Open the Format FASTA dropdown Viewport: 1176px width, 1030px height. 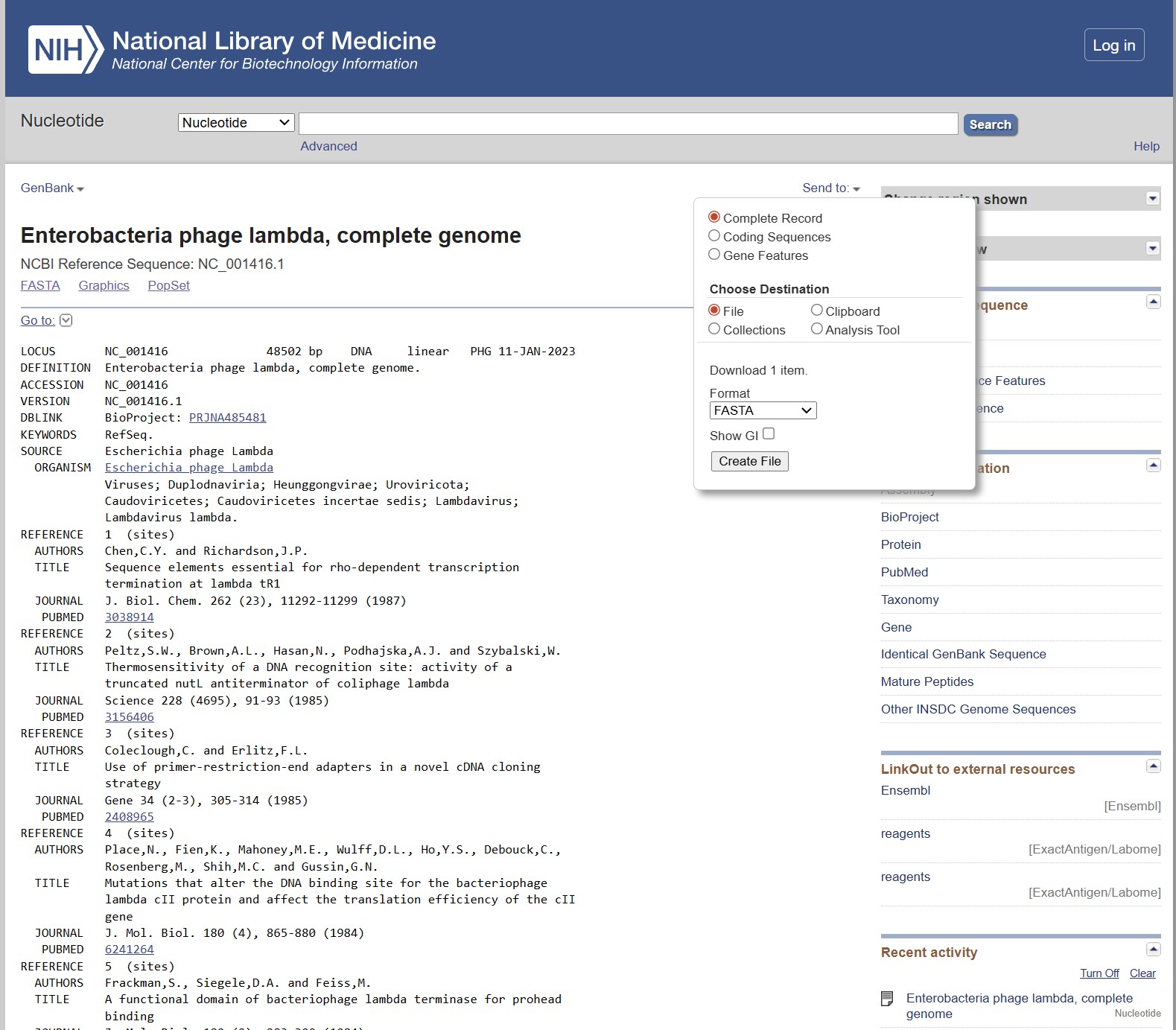click(763, 410)
